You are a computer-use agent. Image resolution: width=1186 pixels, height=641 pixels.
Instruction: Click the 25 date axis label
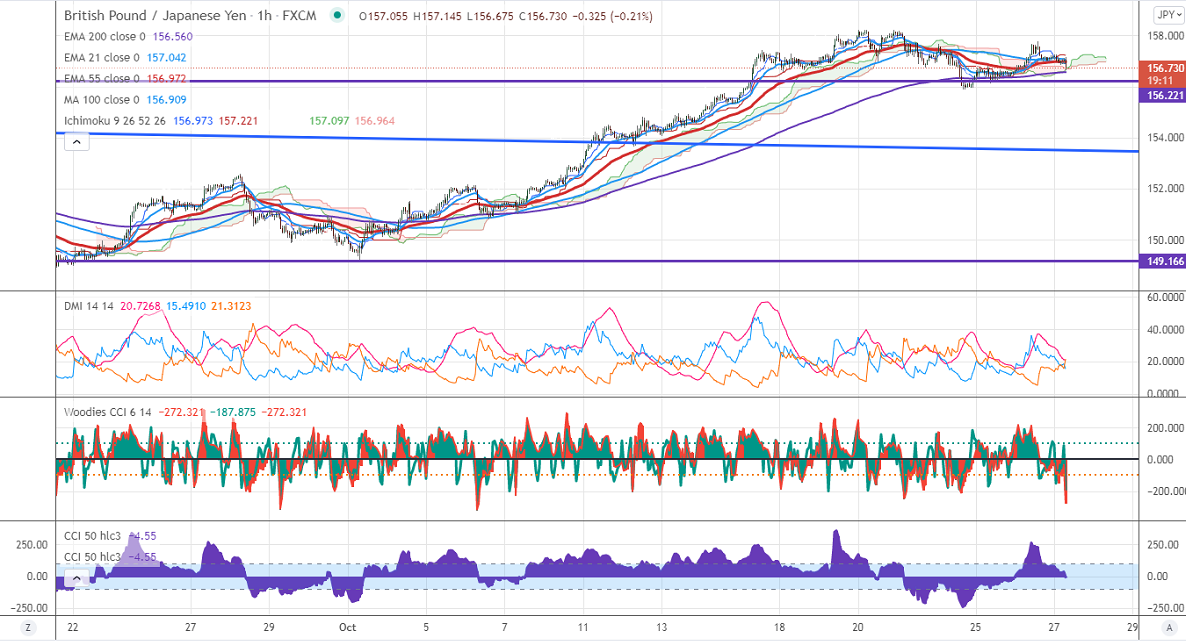(x=976, y=627)
